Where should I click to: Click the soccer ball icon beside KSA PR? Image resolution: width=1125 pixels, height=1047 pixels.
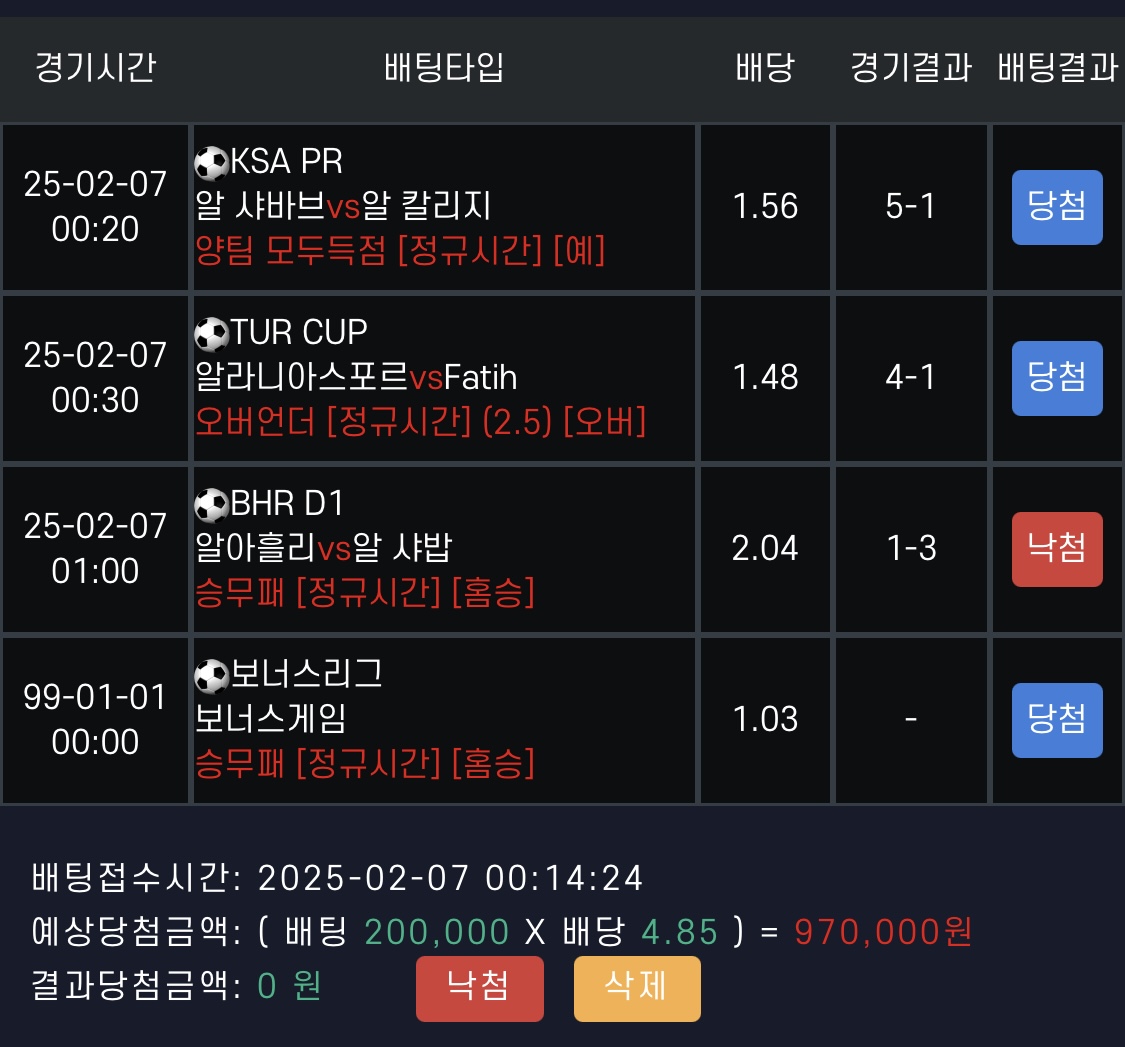click(x=211, y=162)
